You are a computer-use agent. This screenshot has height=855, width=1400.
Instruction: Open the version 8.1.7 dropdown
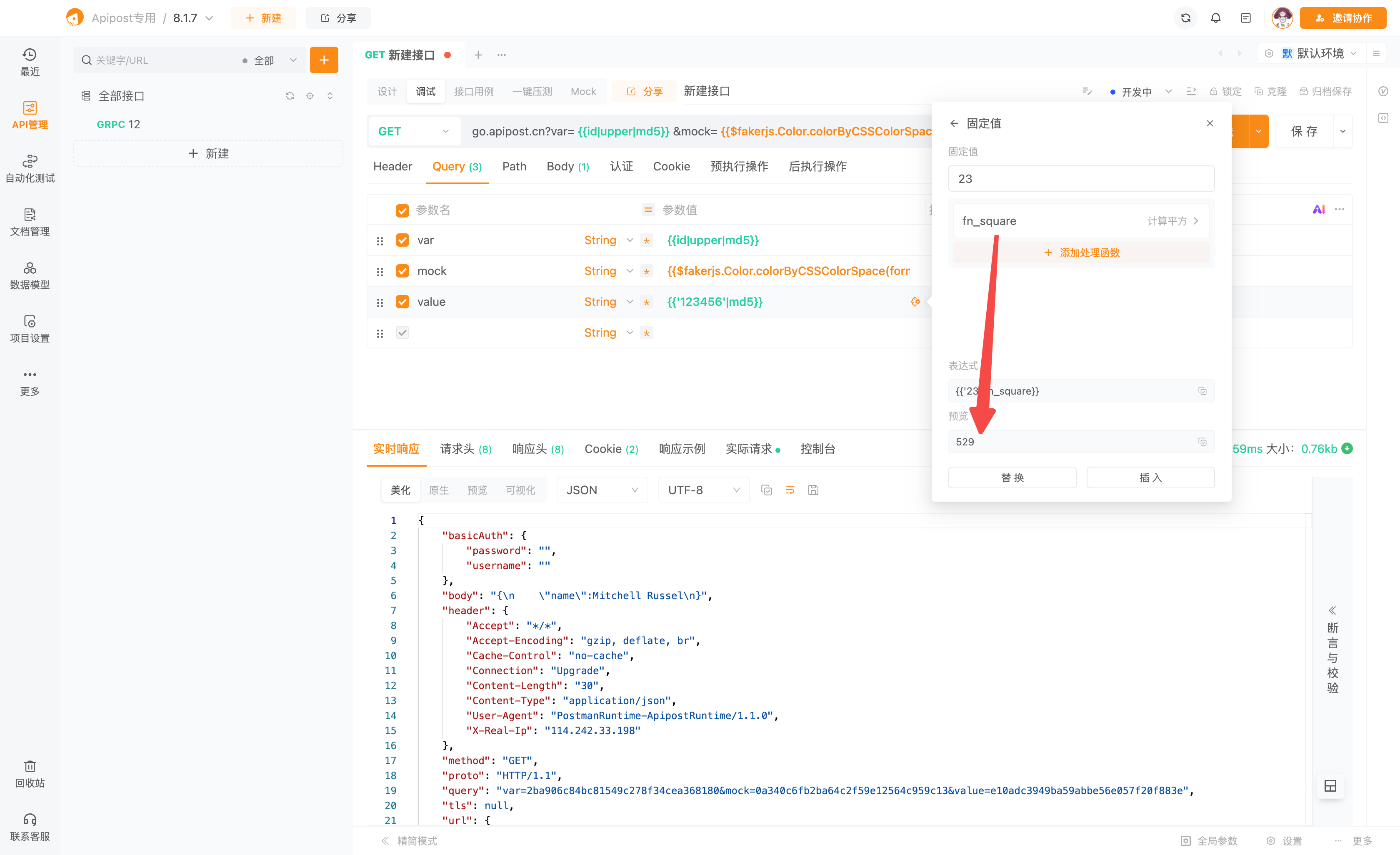point(193,18)
